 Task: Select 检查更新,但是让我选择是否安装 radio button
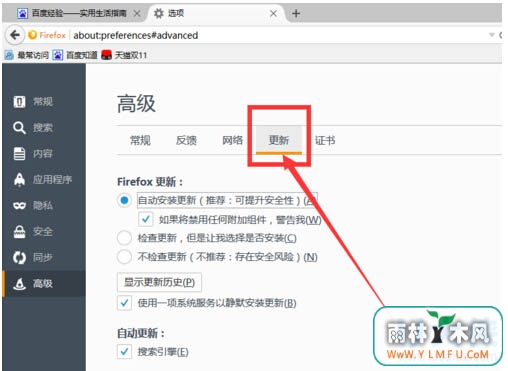point(124,238)
